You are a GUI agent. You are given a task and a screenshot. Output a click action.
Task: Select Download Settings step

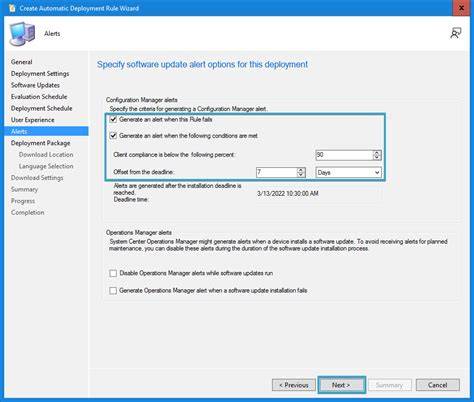pos(37,178)
